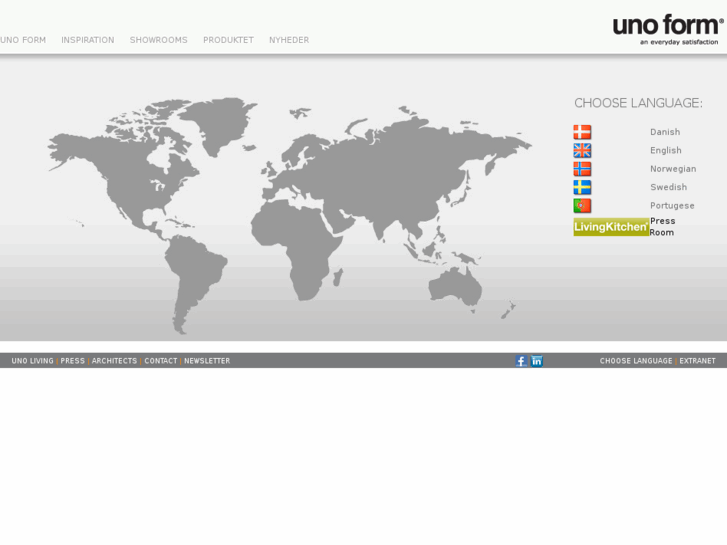Open the Facebook icon in footer

coord(521,361)
